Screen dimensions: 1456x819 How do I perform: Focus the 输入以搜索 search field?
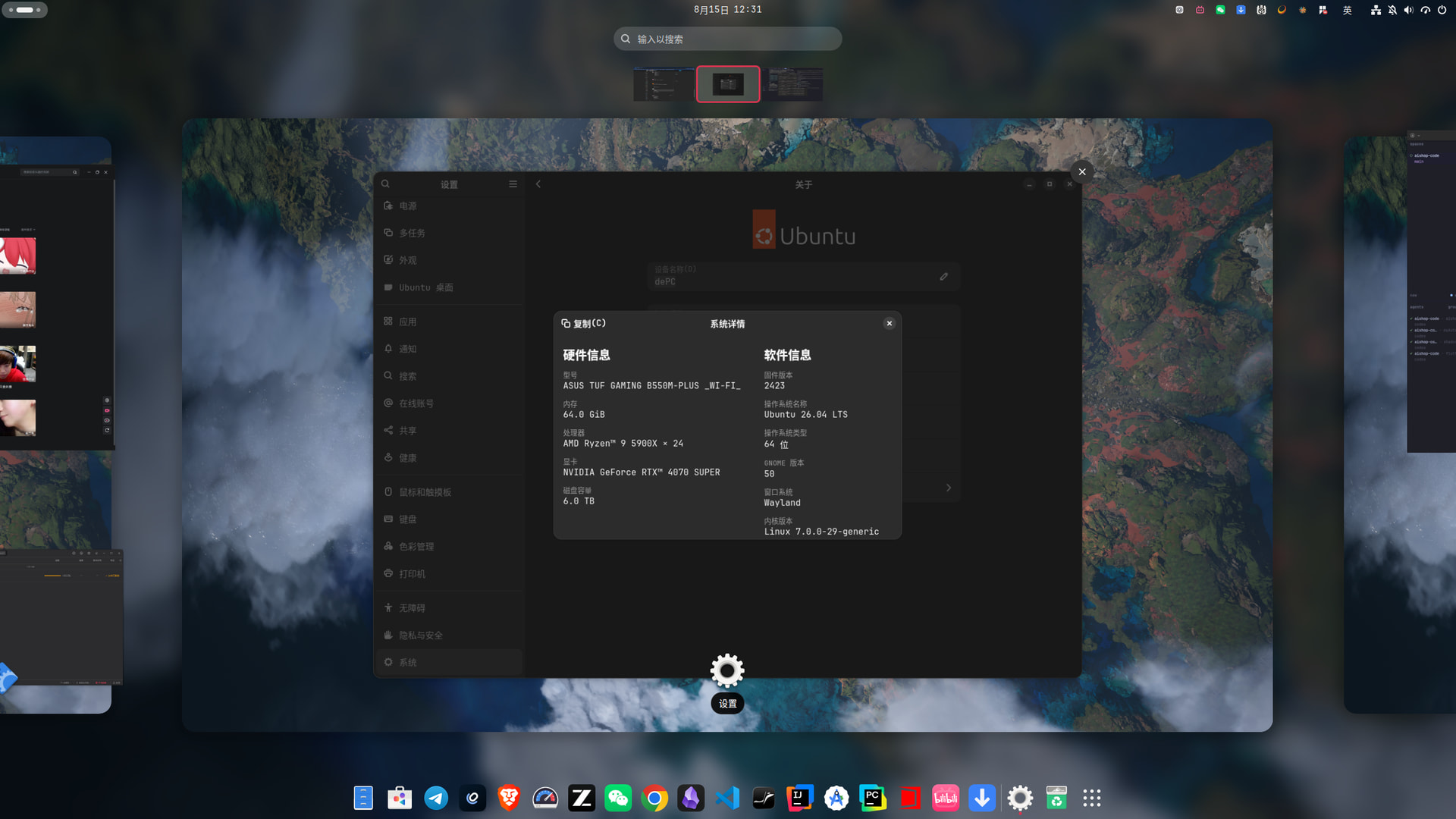727,39
